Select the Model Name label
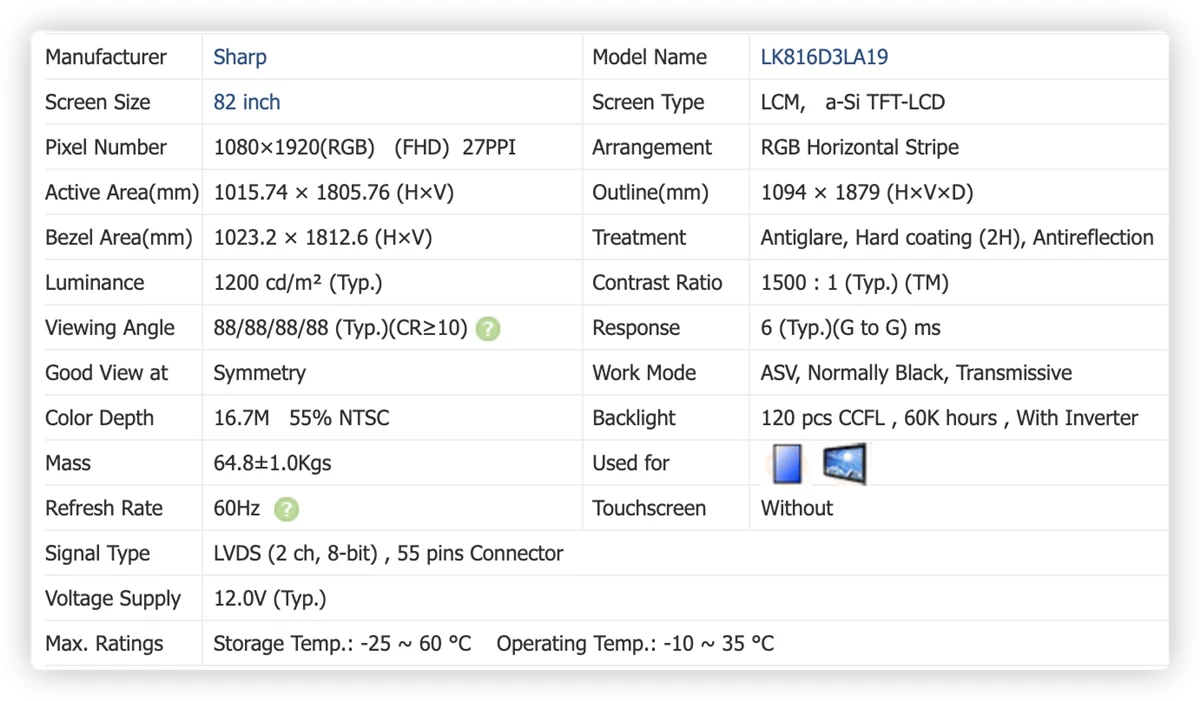This screenshot has height=701, width=1200. click(650, 57)
